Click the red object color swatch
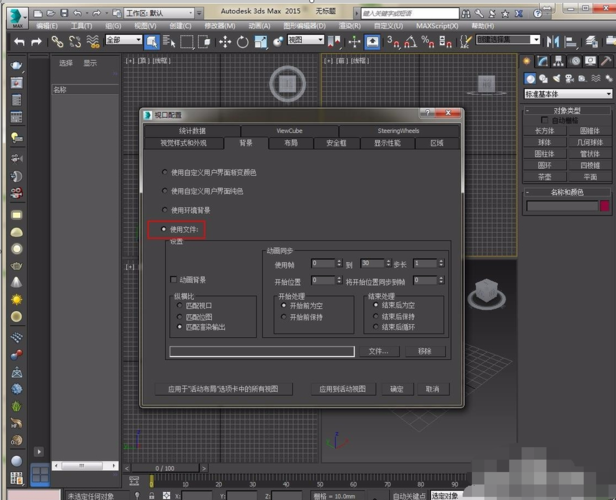This screenshot has height=500, width=616. [604, 206]
